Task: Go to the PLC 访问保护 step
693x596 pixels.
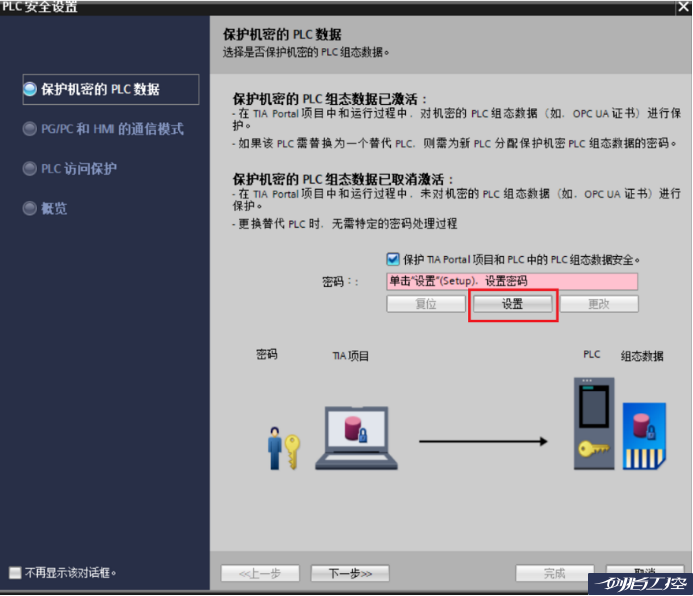Action: point(78,169)
